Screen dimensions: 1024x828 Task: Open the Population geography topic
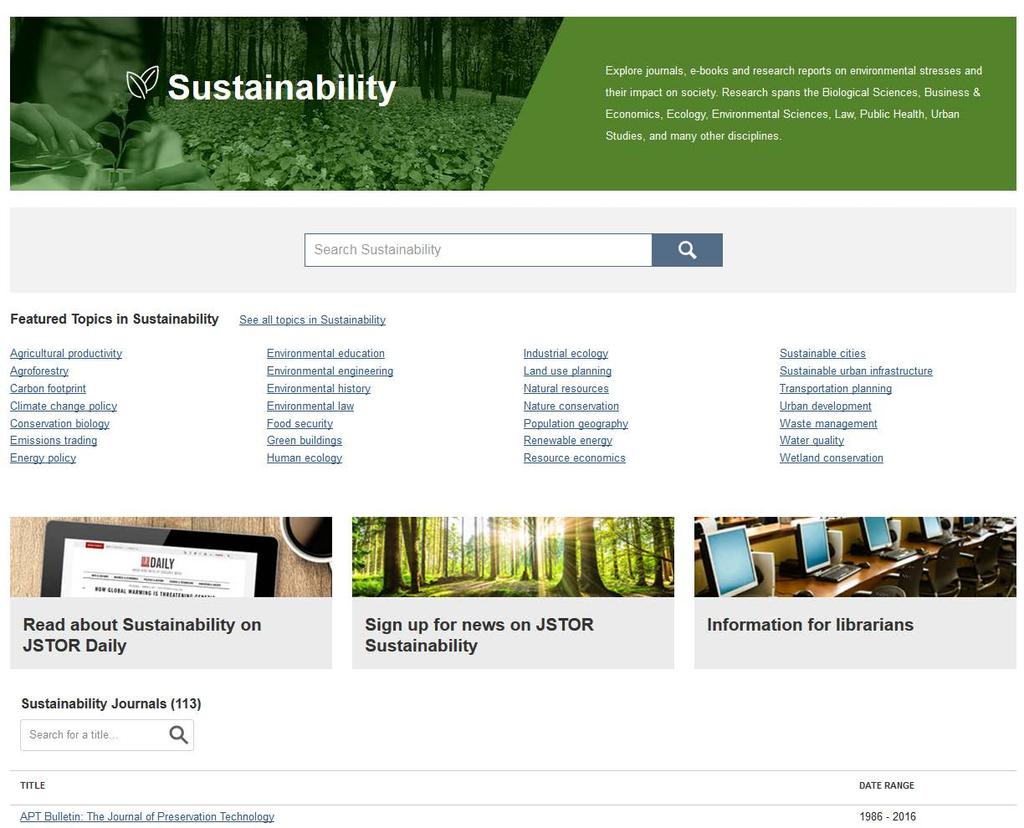(x=575, y=424)
